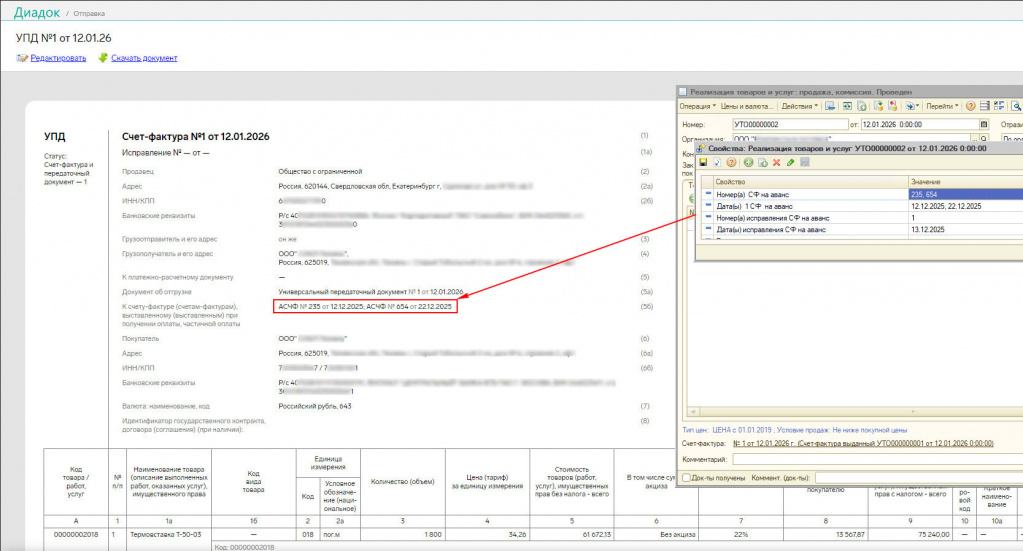Open the Счет-фактура №1 hyperlink

click(x=863, y=442)
